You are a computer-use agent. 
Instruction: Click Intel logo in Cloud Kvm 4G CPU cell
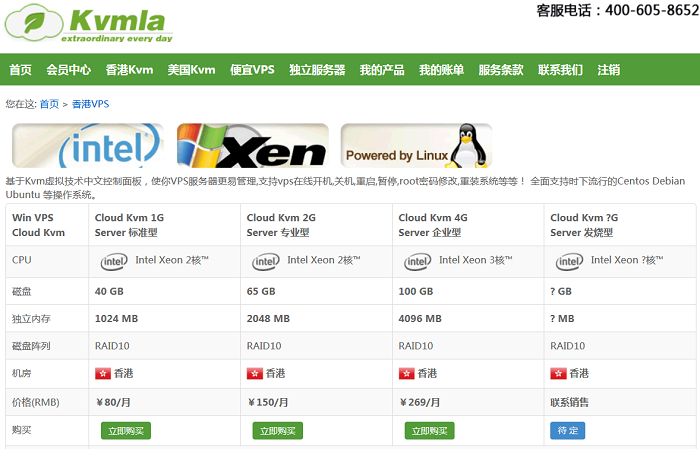(x=418, y=261)
